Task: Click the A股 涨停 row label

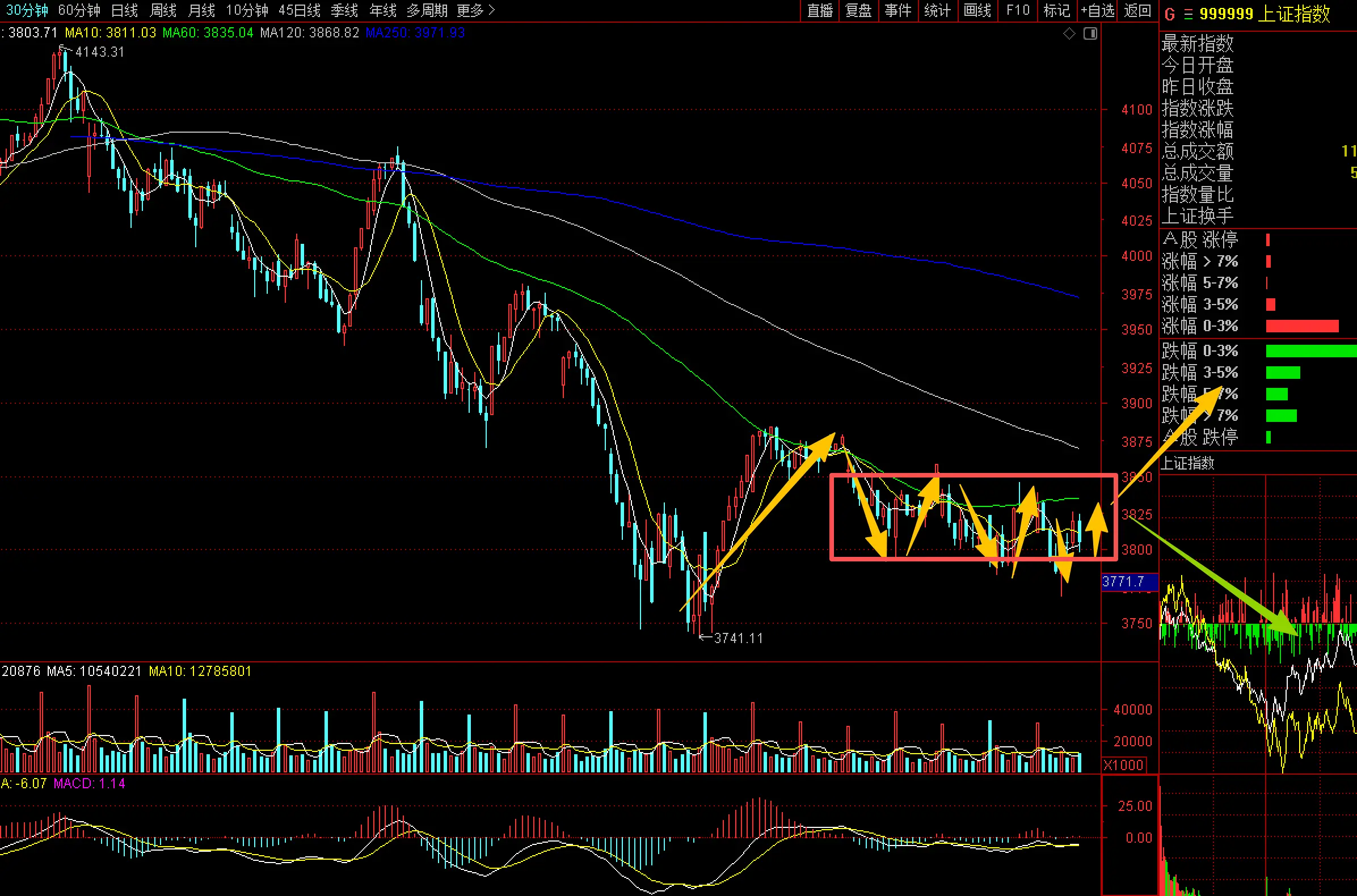Action: coord(1200,239)
